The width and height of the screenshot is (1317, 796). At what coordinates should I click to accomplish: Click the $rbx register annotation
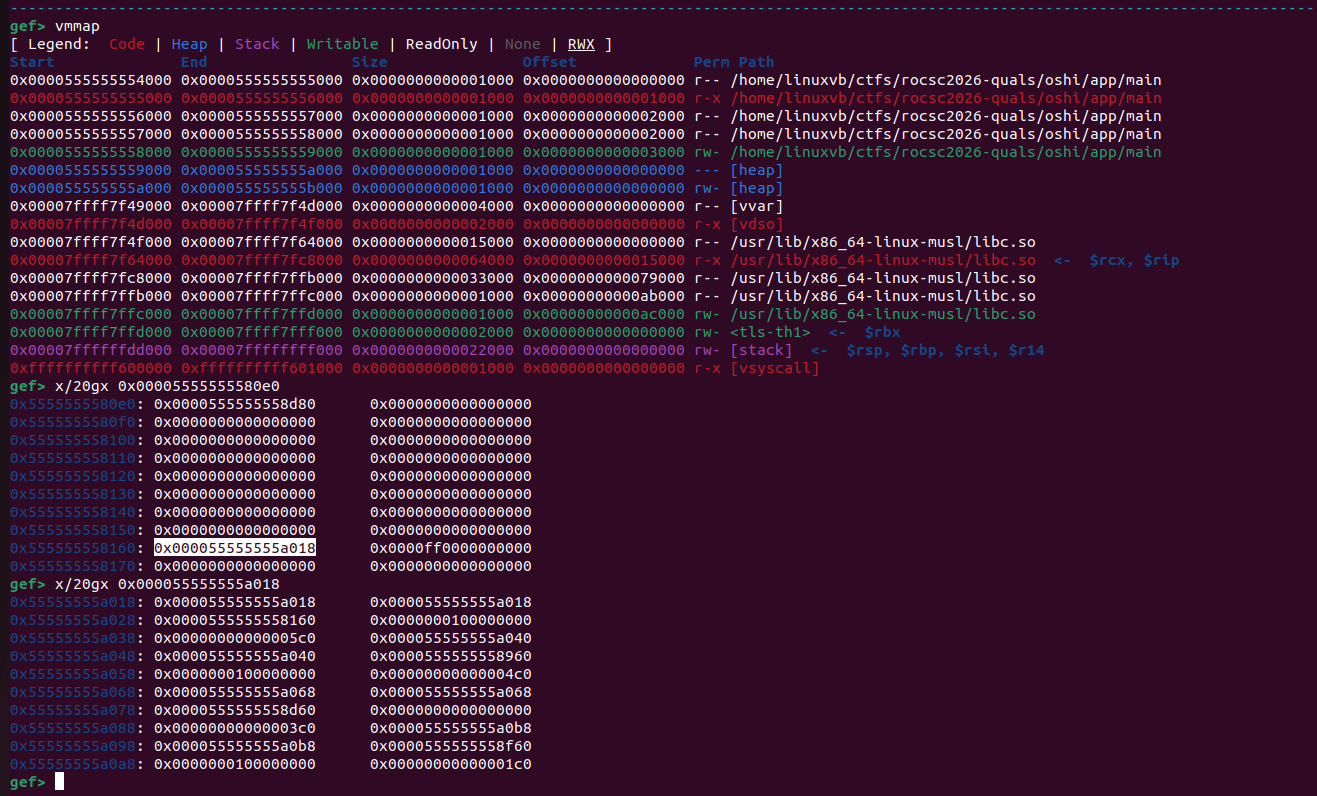coord(885,332)
